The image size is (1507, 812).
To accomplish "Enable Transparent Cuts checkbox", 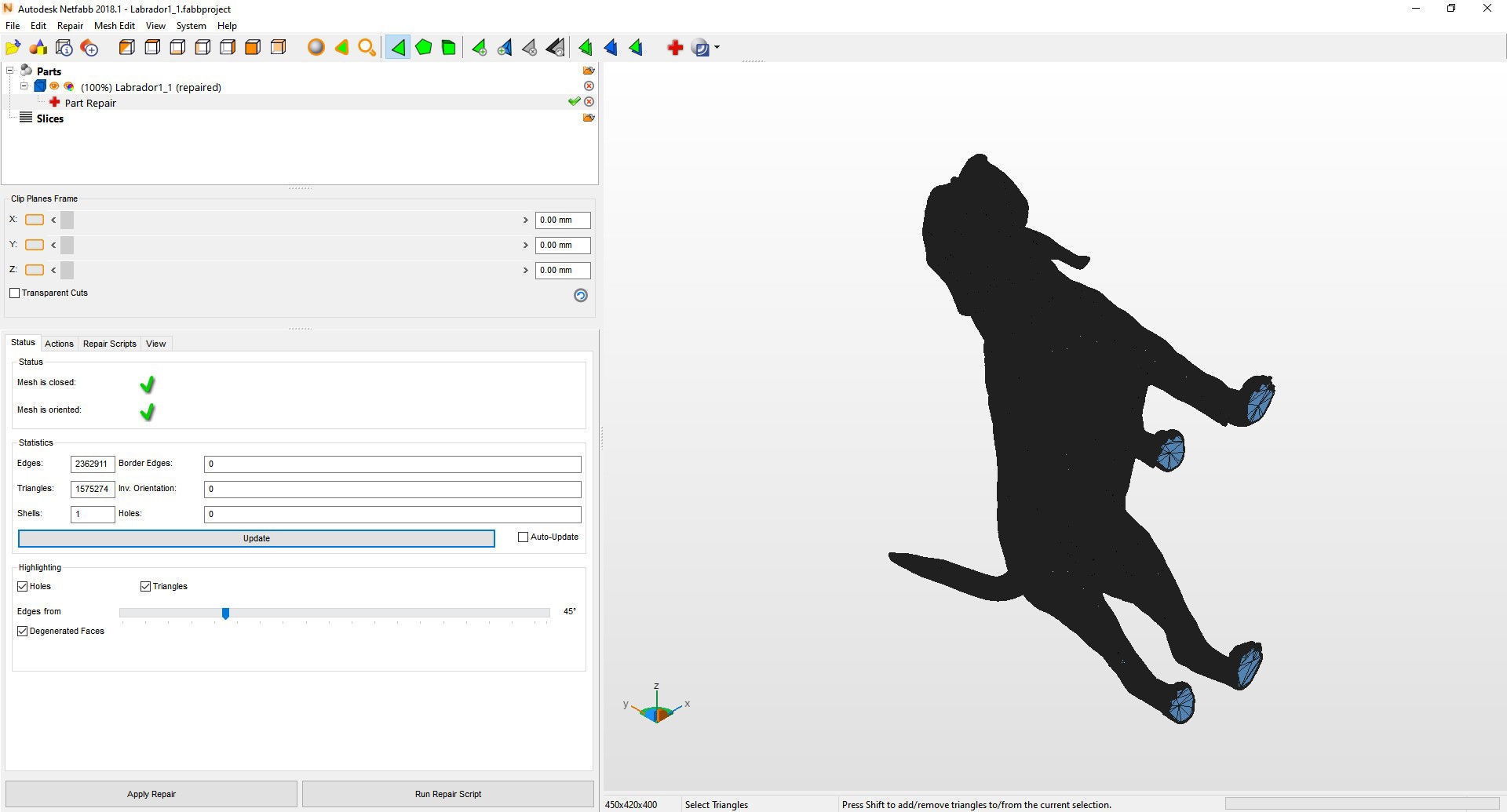I will pos(15,293).
